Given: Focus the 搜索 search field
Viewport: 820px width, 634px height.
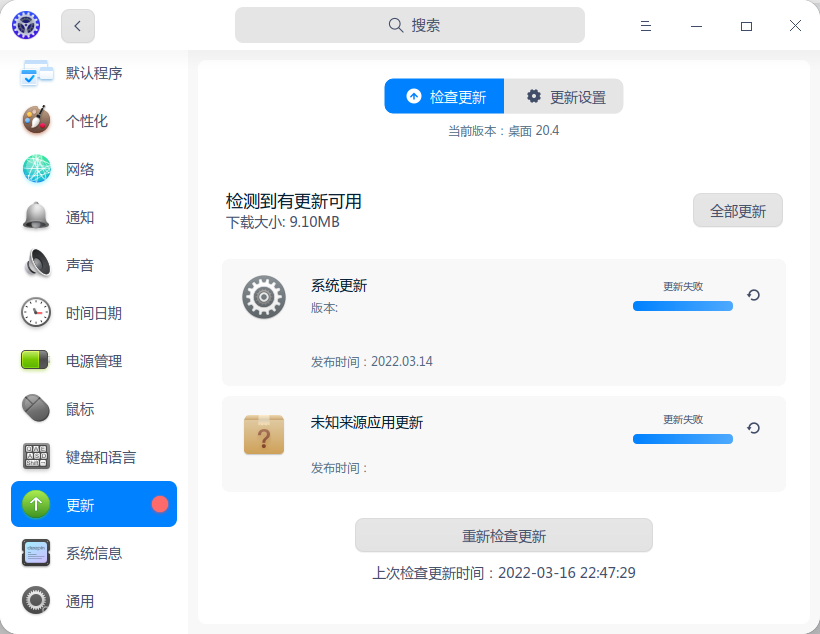Looking at the screenshot, I should [x=409, y=25].
